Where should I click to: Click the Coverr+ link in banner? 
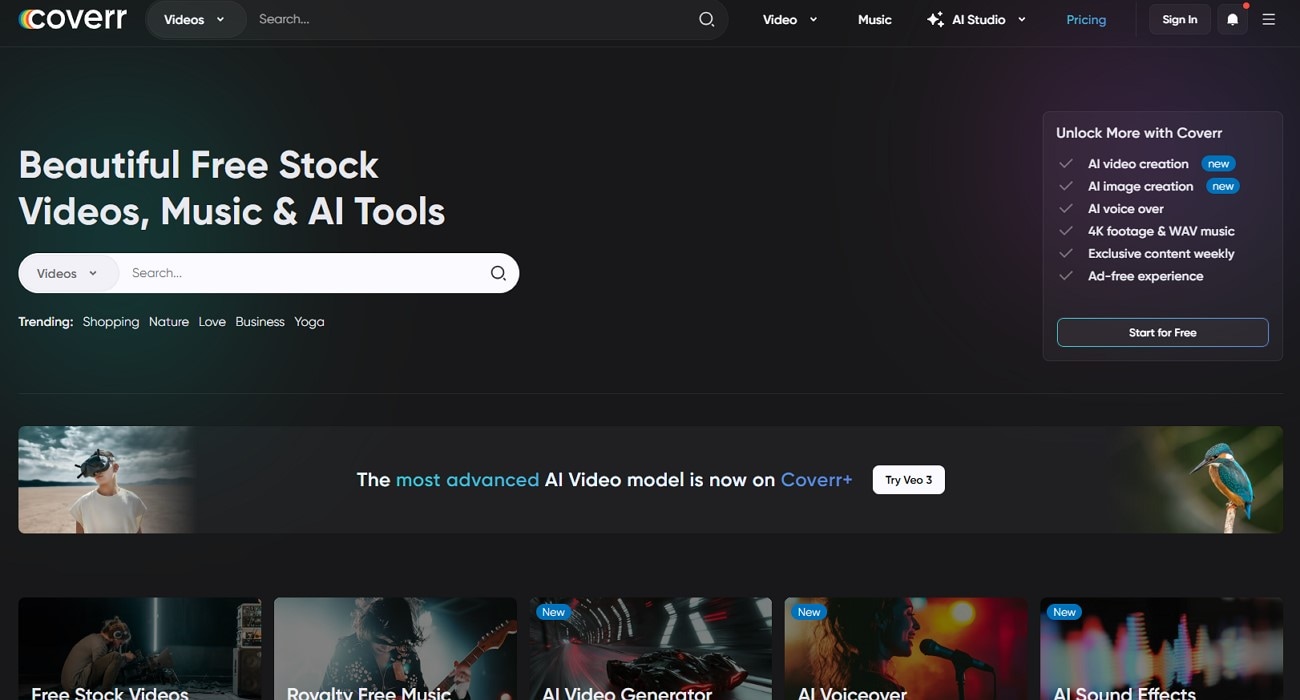coord(816,480)
